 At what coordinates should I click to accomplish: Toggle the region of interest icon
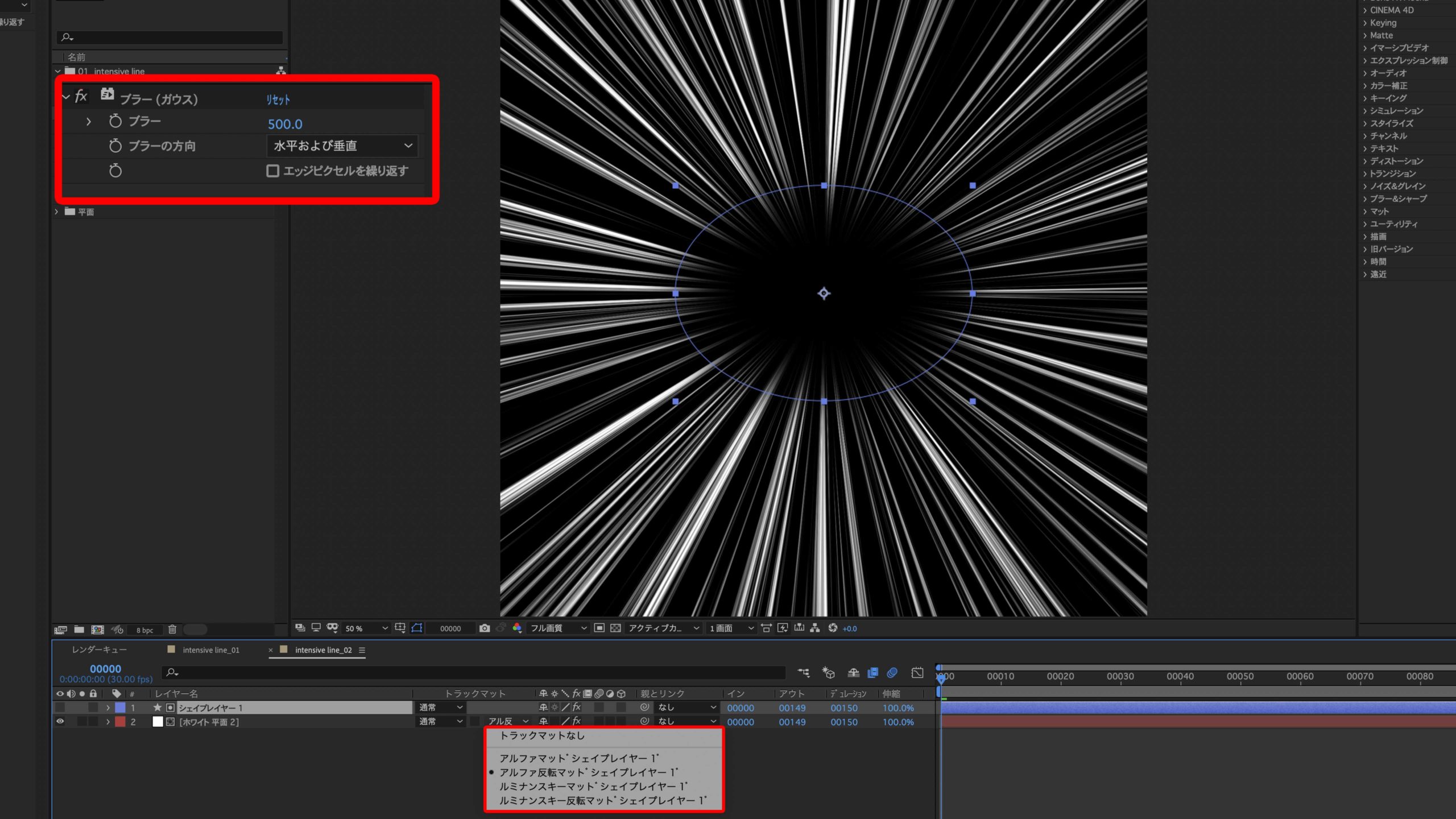pyautogui.click(x=599, y=628)
